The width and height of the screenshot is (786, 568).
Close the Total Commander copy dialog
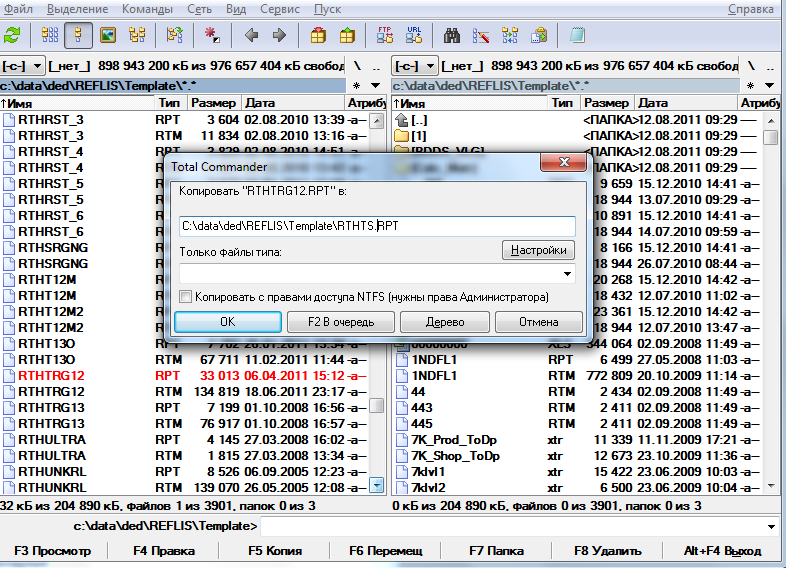point(563,162)
